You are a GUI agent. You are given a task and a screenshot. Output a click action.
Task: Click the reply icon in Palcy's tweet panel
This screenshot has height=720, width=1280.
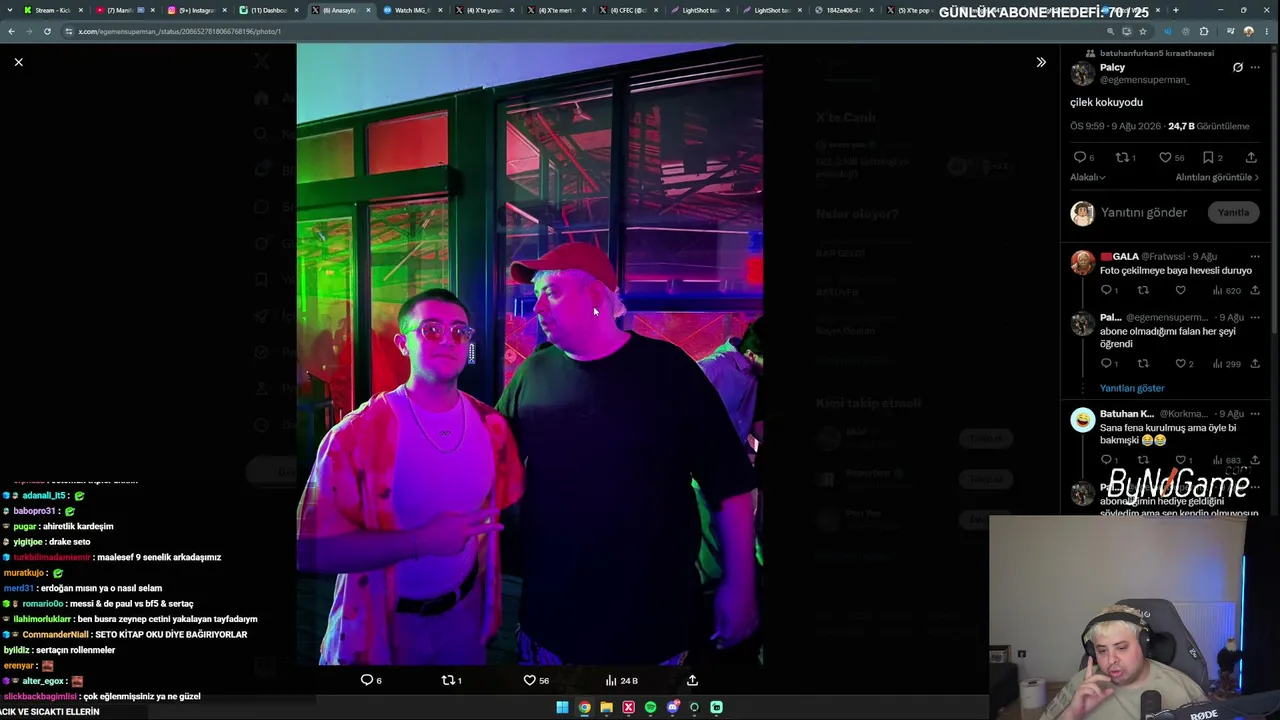[1080, 158]
